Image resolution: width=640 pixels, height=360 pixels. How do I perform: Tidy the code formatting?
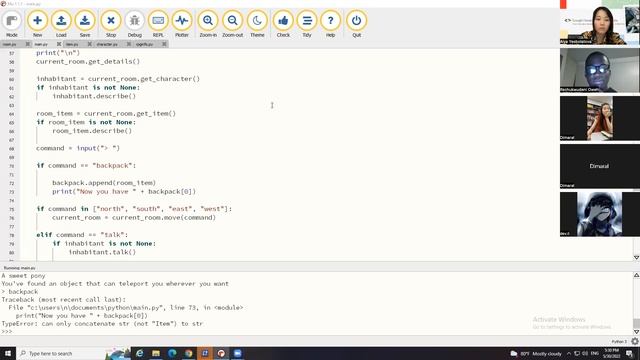tap(307, 24)
